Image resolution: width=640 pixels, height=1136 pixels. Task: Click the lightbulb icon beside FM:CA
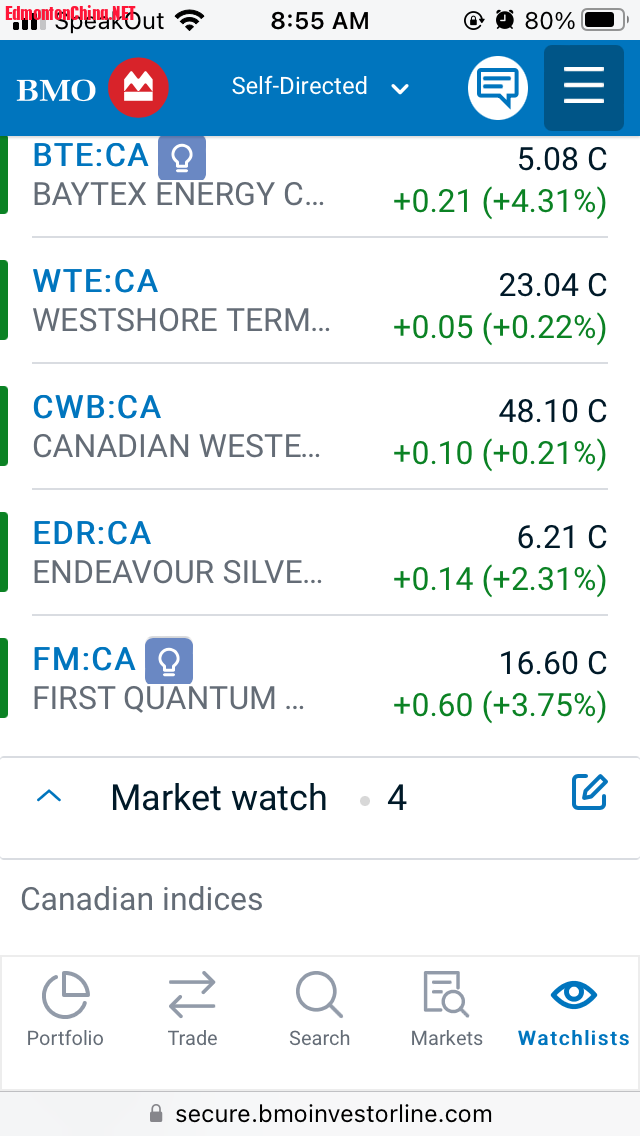click(169, 661)
